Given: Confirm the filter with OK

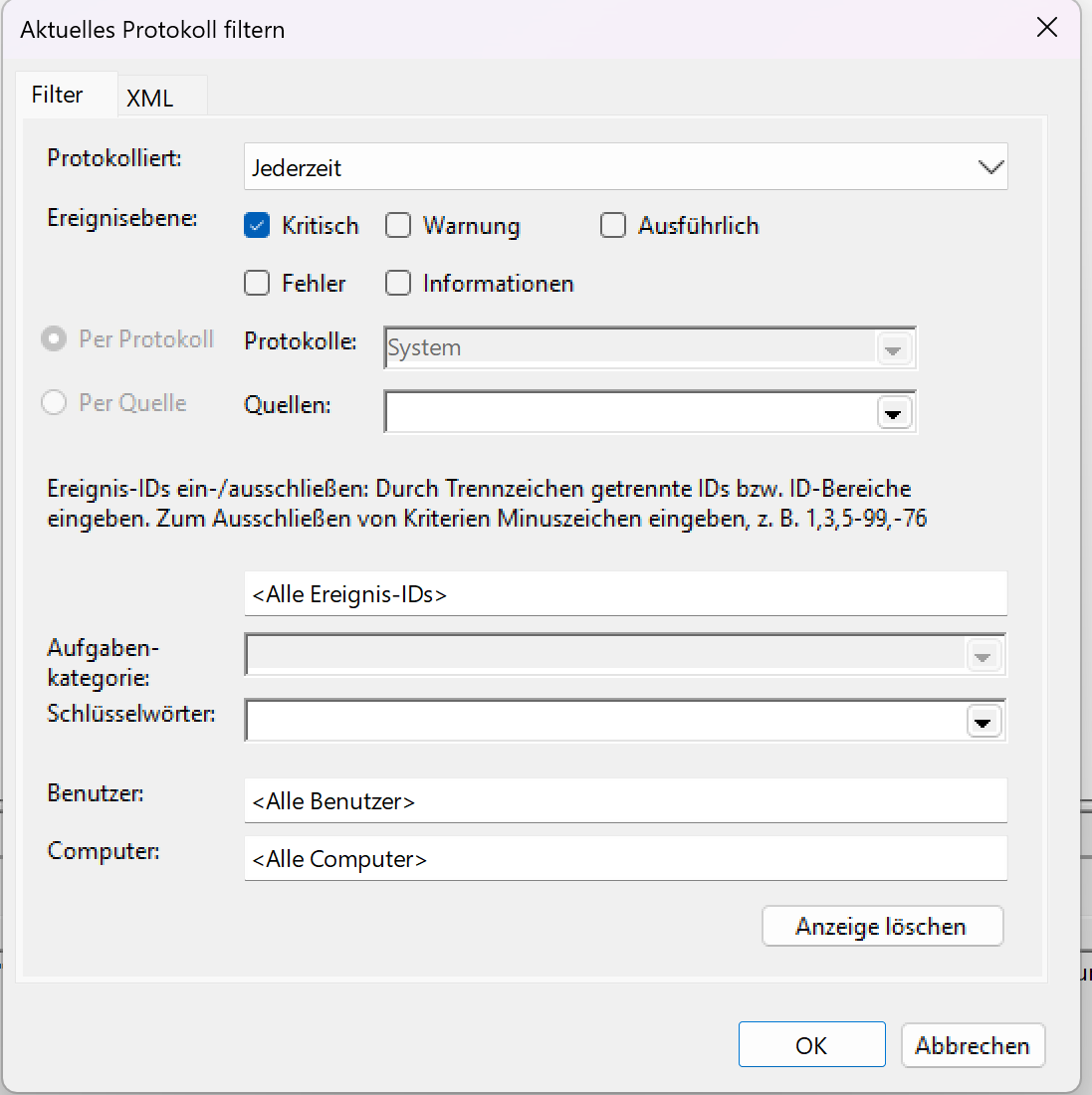Looking at the screenshot, I should 811,1045.
